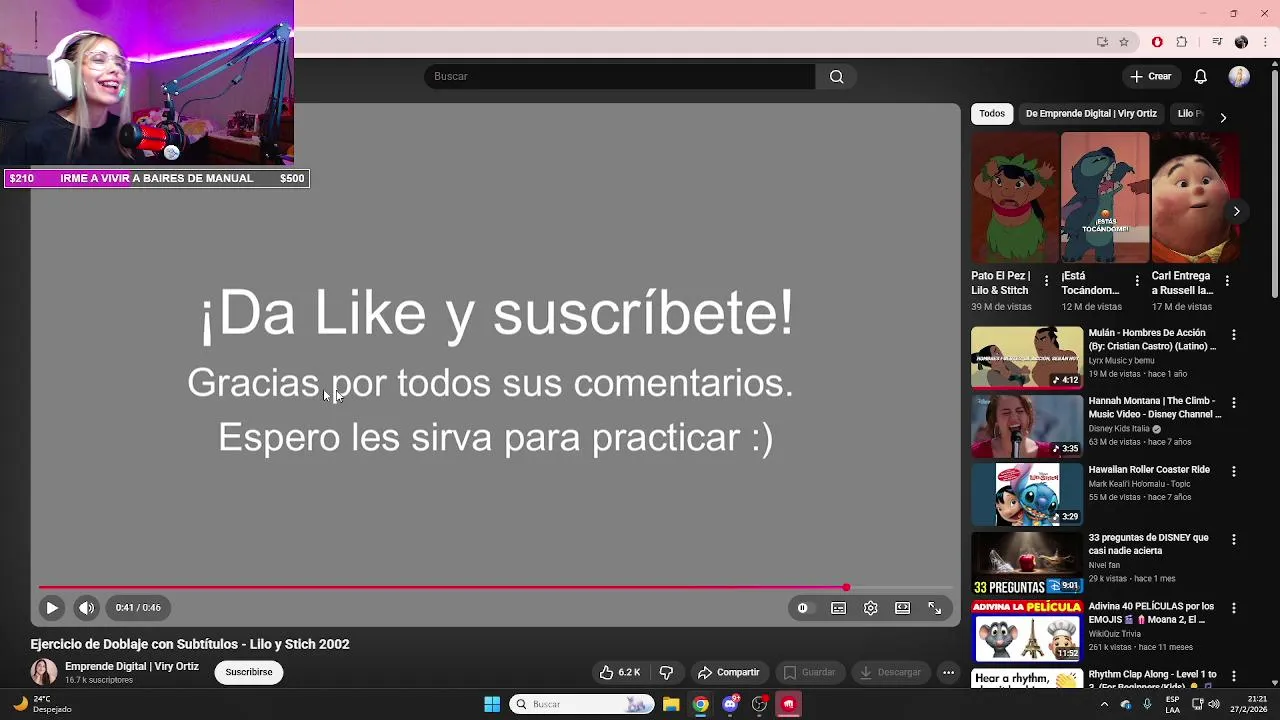The image size is (1280, 720).
Task: Open options for 33 preguntas de DISNEY video
Action: 1234,540
